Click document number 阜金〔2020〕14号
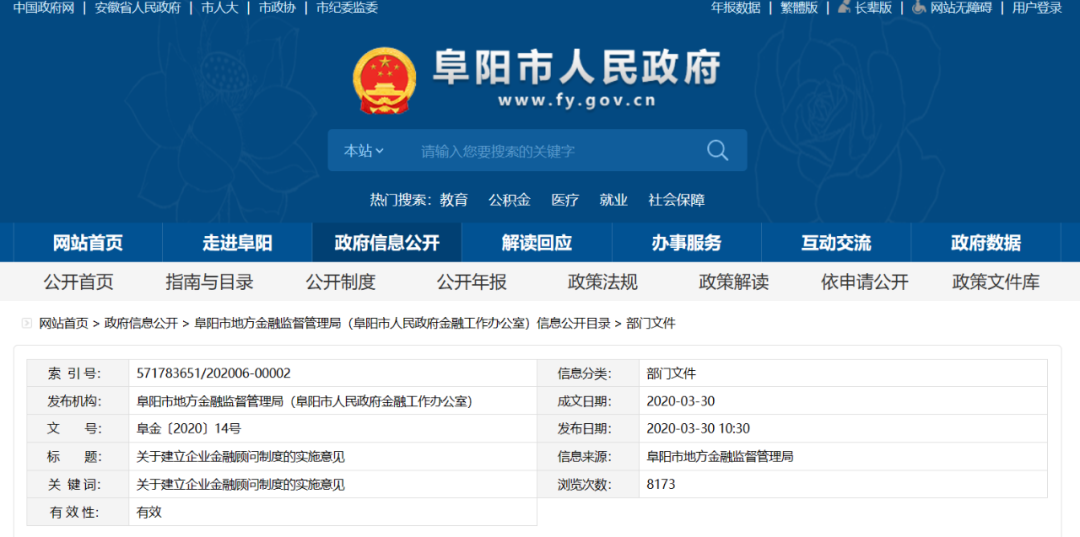The image size is (1080, 537). tap(189, 428)
